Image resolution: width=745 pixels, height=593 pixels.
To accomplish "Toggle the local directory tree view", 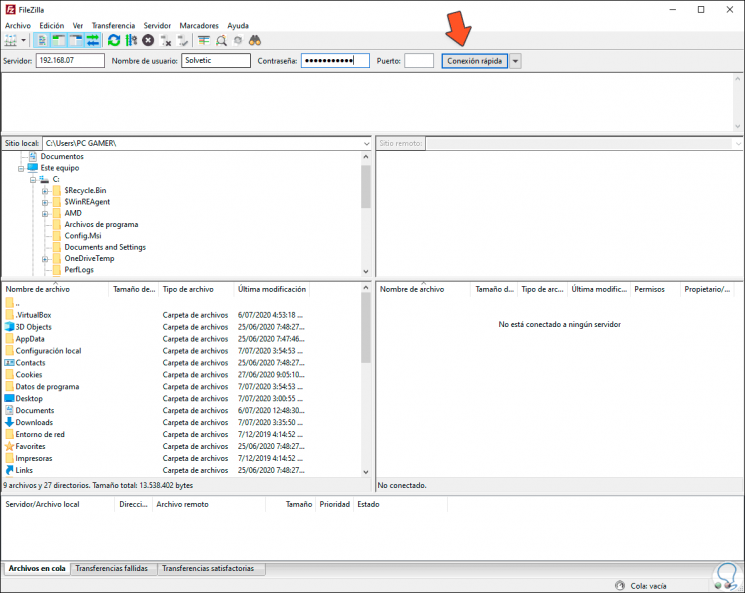I will pos(59,40).
